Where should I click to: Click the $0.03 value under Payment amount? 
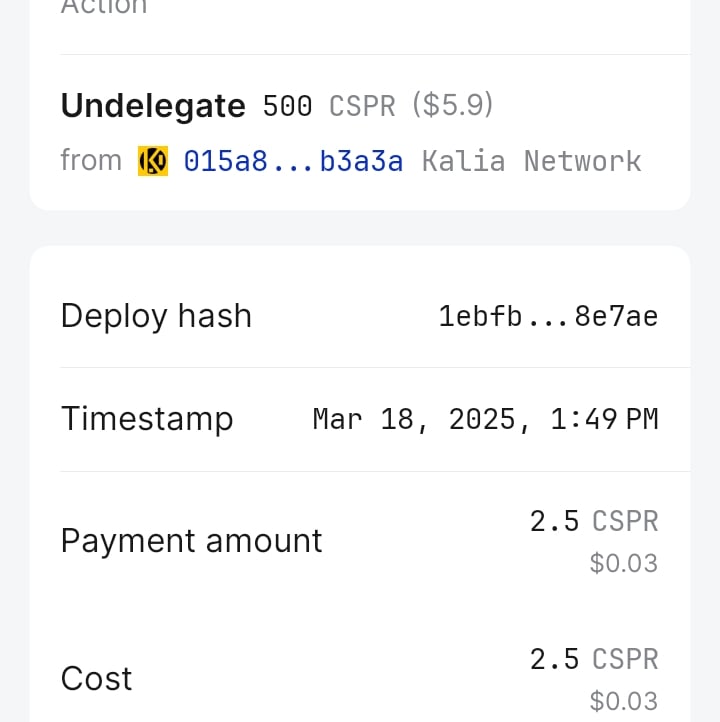624,563
